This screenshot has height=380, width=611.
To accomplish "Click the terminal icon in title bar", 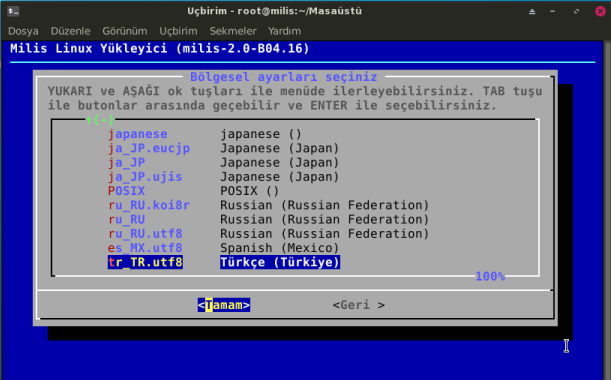I will (x=13, y=11).
